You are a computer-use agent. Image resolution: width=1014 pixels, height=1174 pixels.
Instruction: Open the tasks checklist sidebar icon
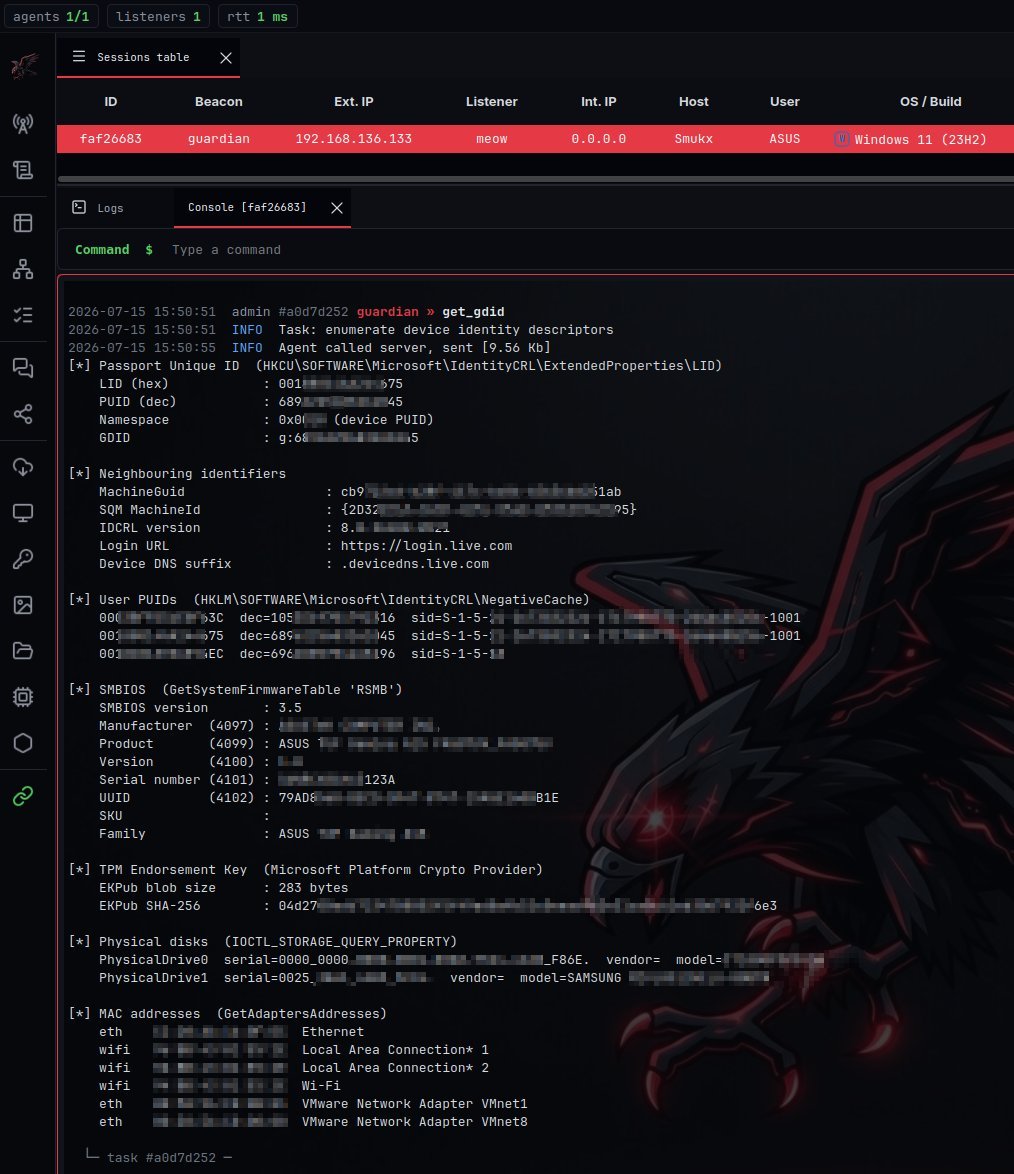point(23,315)
